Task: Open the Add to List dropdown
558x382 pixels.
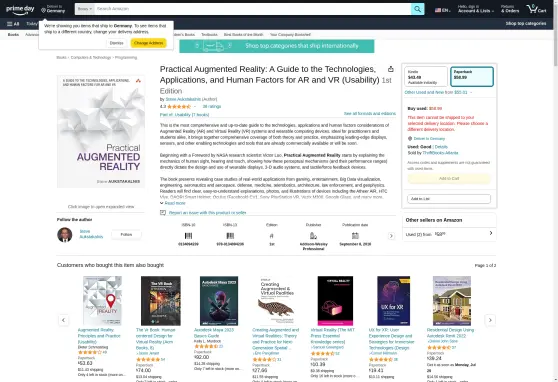Action: (x=449, y=199)
